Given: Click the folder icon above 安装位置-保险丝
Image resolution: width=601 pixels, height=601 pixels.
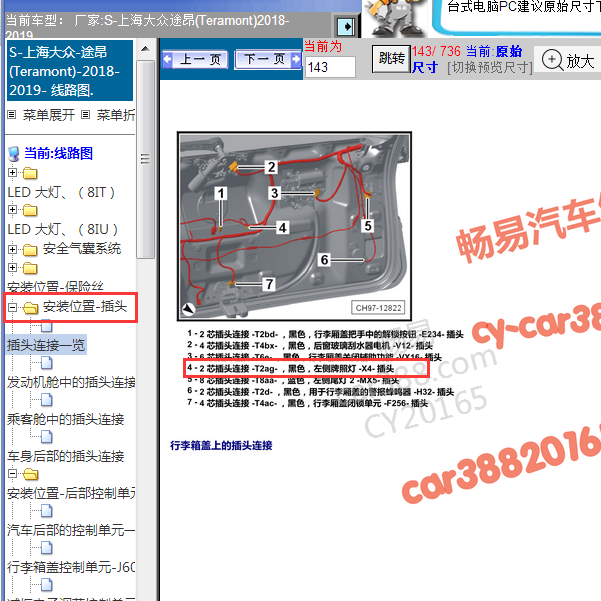Looking at the screenshot, I should 30,268.
